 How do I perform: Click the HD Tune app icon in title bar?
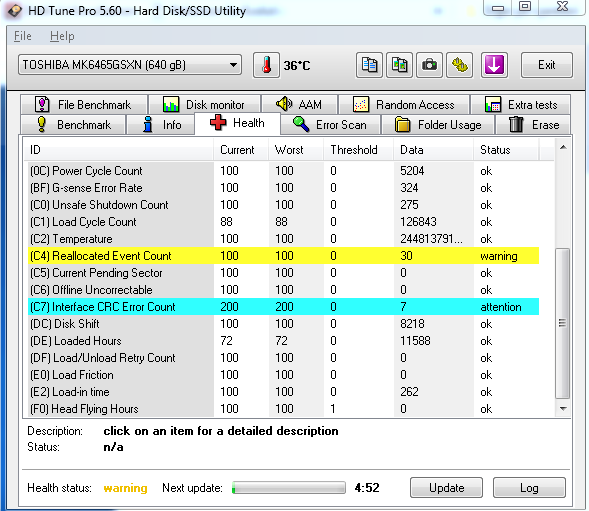(x=15, y=11)
